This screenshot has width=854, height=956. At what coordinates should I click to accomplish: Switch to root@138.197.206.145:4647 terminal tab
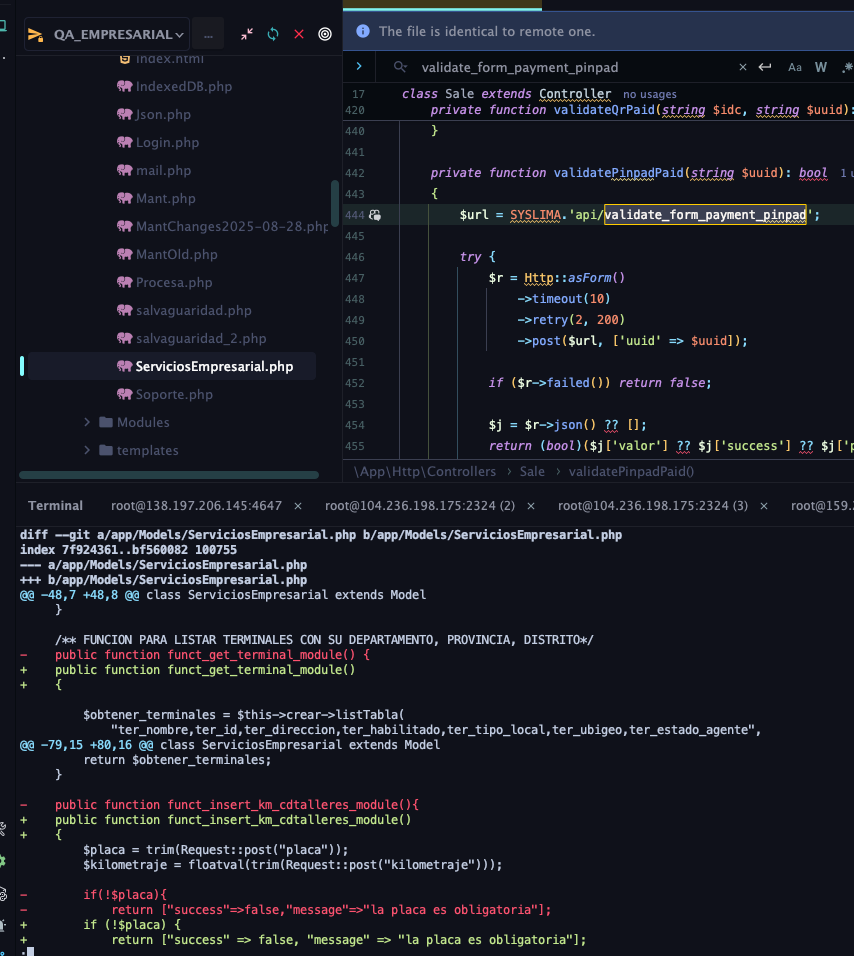pyautogui.click(x=196, y=505)
